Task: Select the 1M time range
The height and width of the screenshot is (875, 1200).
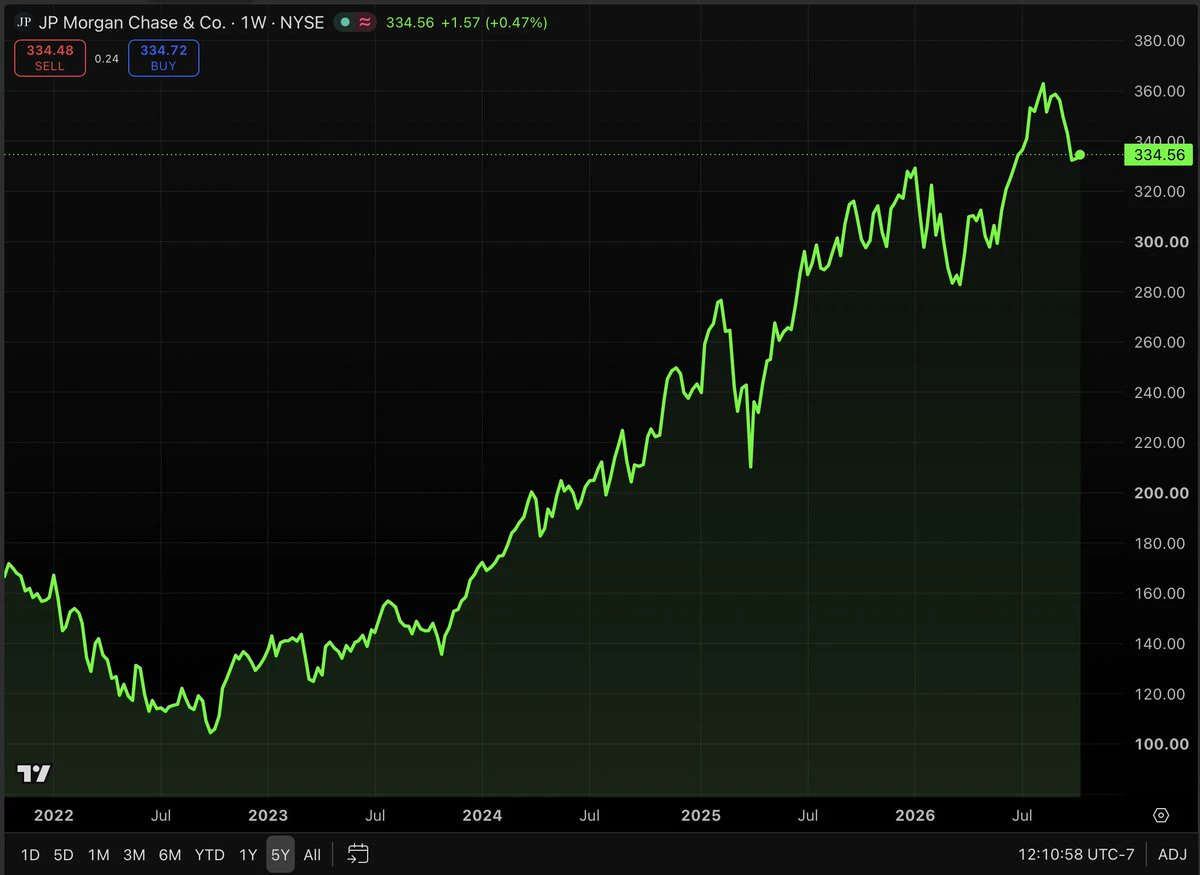Action: tap(98, 854)
